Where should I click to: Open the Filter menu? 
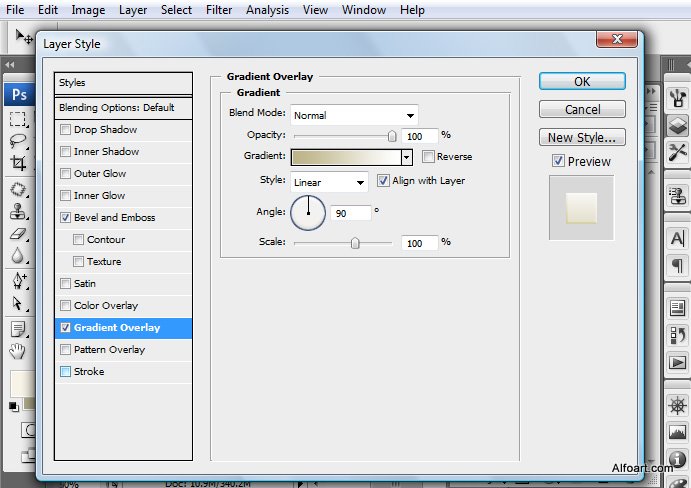219,10
